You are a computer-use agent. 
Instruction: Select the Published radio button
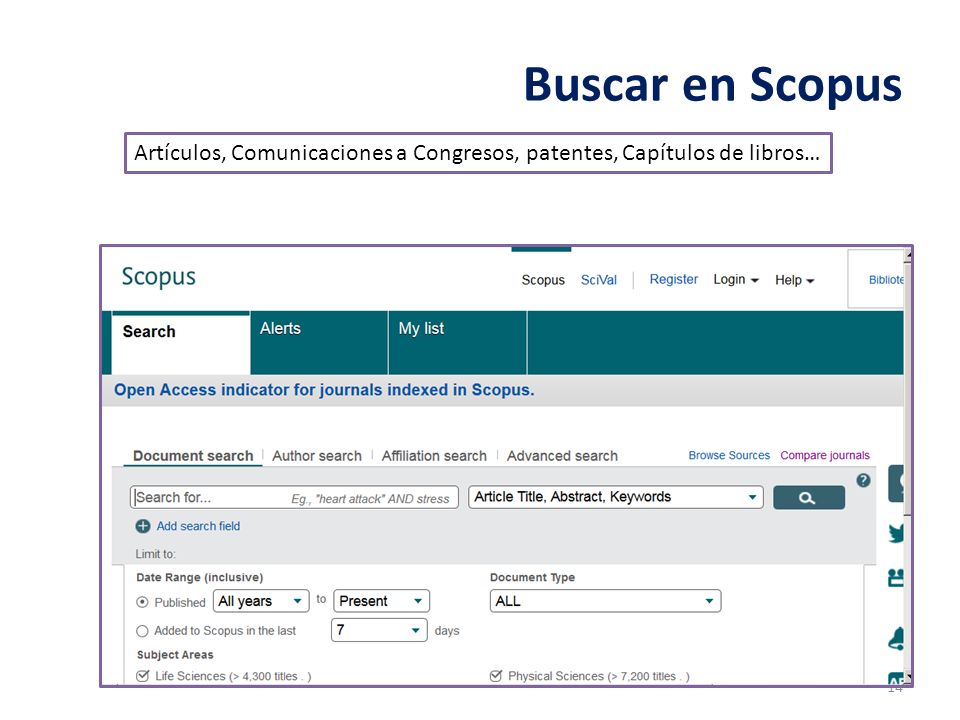click(142, 602)
